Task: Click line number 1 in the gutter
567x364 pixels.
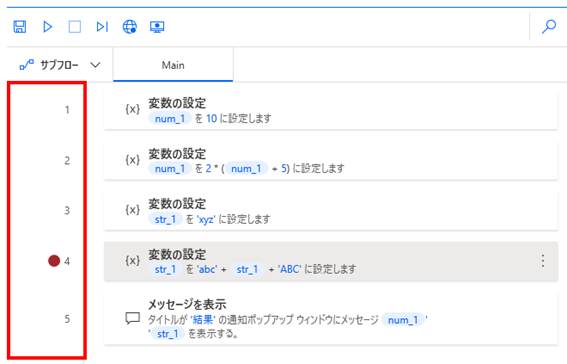Action: (67, 110)
